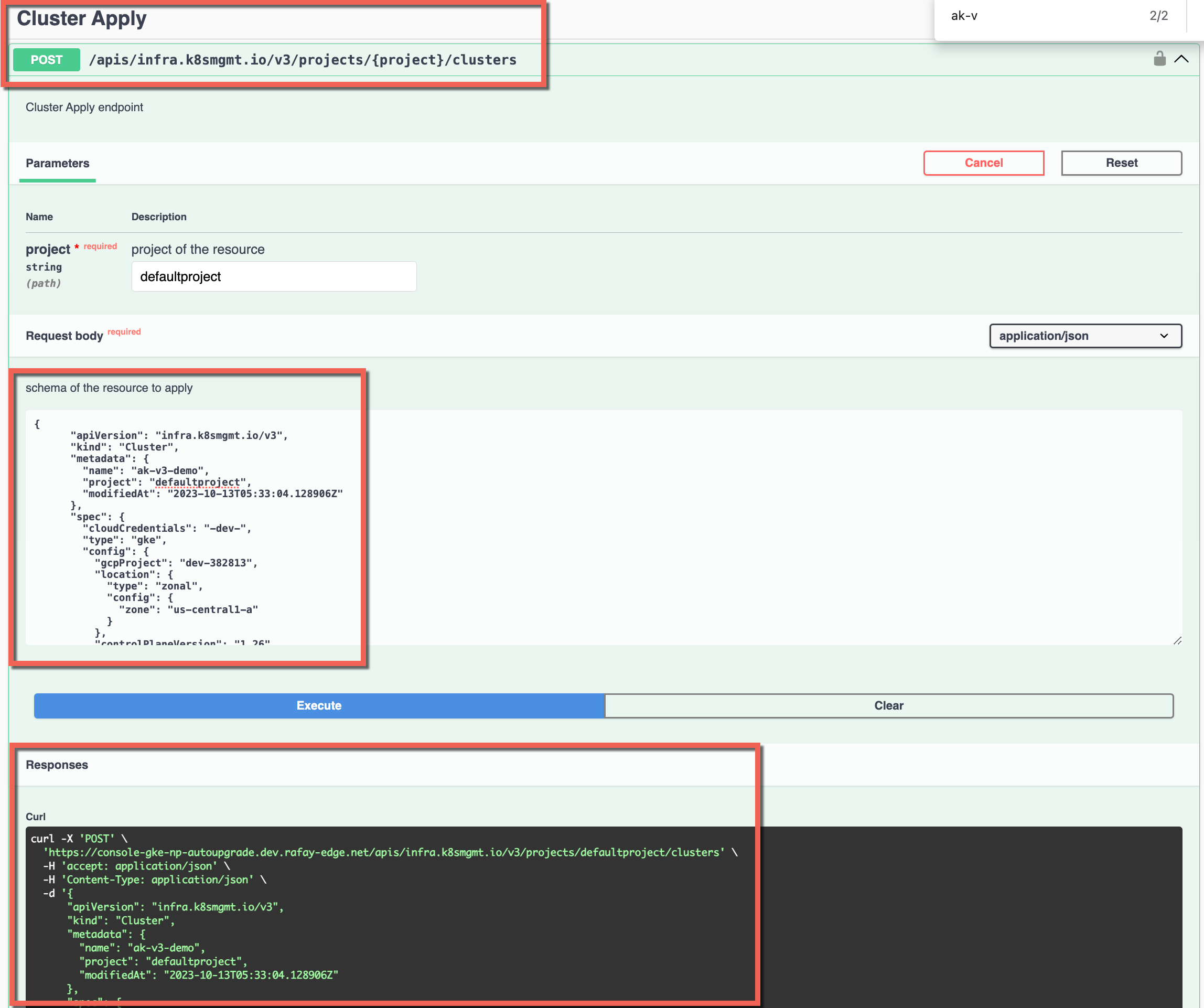
Task: Click the 'Name' column header
Action: tap(39, 217)
